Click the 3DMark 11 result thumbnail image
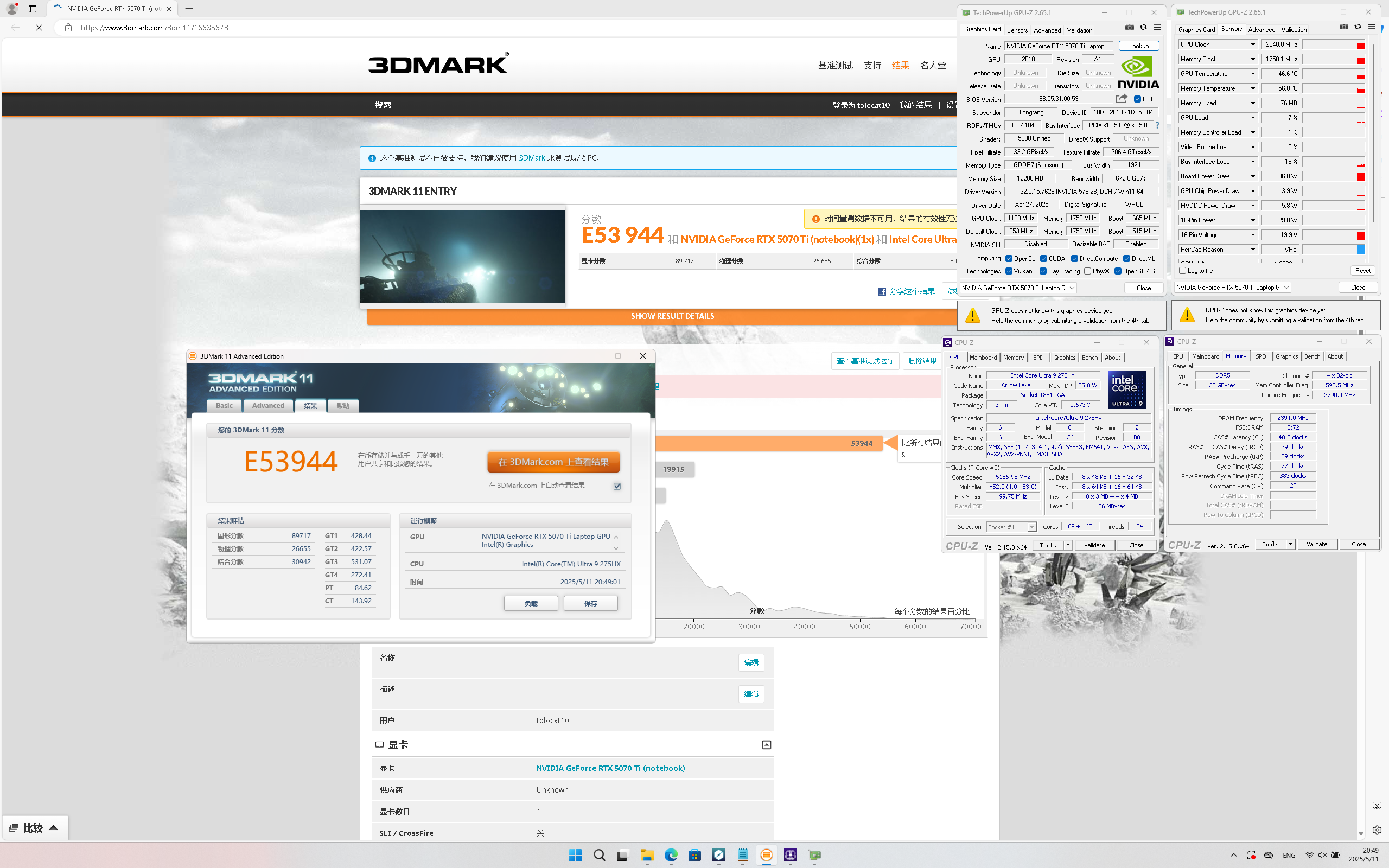This screenshot has width=1389, height=868. (462, 256)
